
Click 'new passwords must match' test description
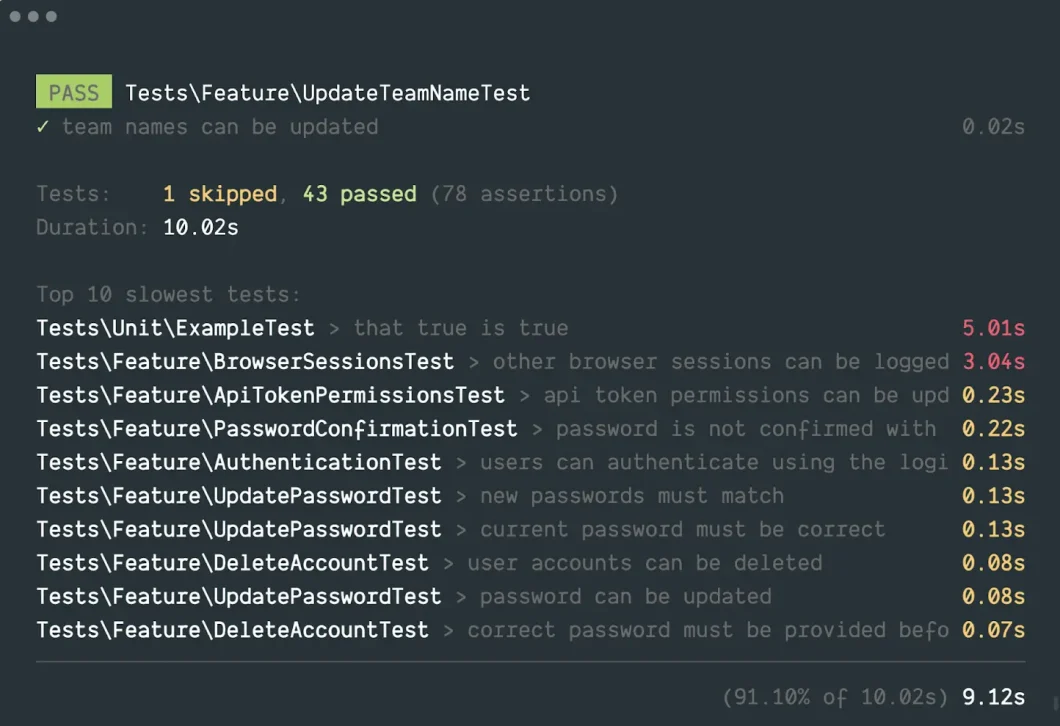[631, 496]
